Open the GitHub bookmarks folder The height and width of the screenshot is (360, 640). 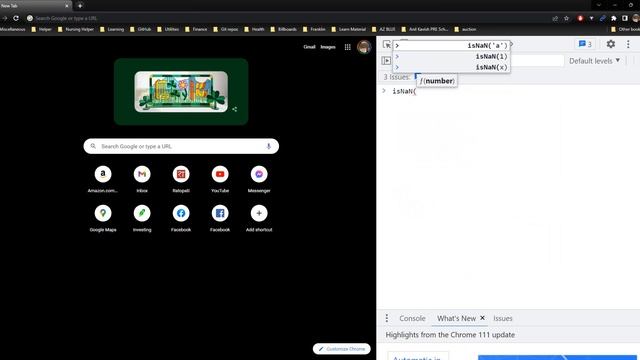141,29
